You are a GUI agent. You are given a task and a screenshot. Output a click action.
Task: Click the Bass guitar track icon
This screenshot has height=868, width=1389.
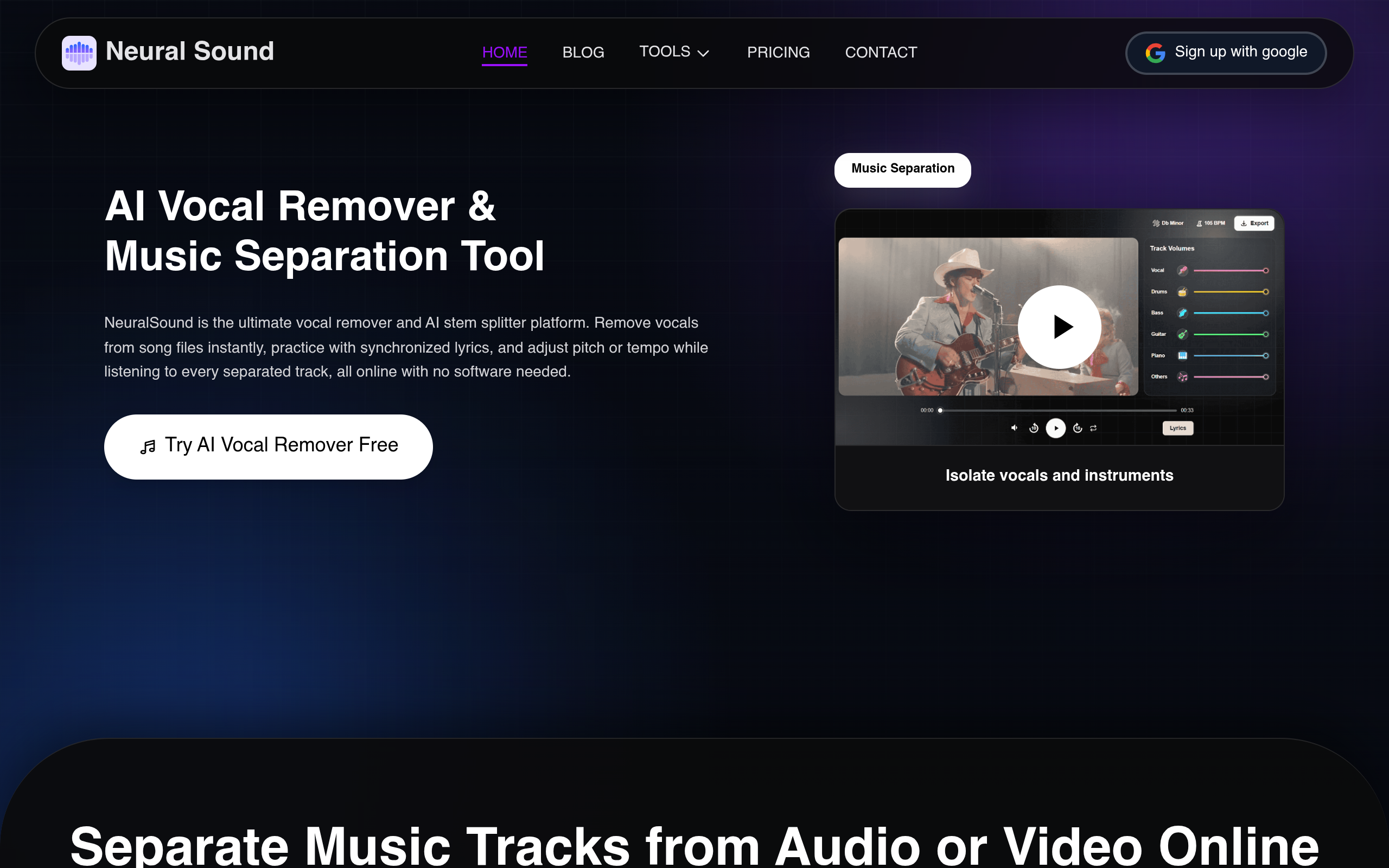[x=1182, y=313]
